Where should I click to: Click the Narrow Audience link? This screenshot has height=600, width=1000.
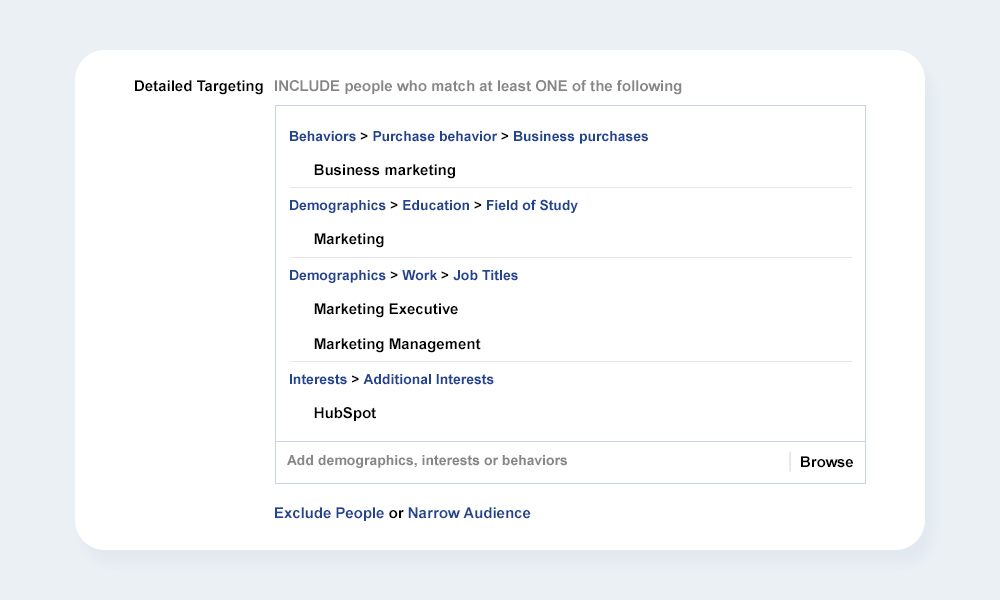point(469,513)
